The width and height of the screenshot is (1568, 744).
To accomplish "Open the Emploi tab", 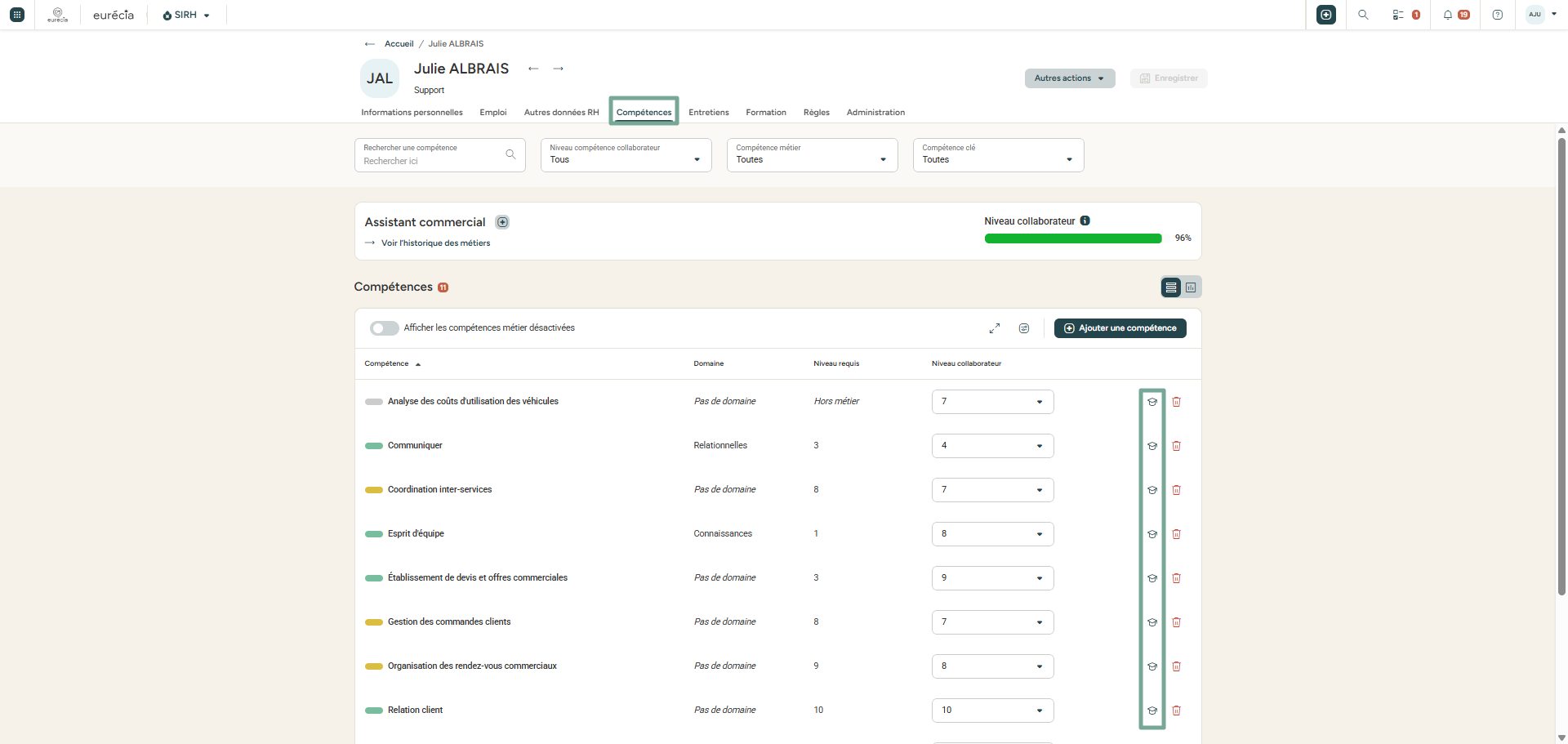I will (x=493, y=113).
